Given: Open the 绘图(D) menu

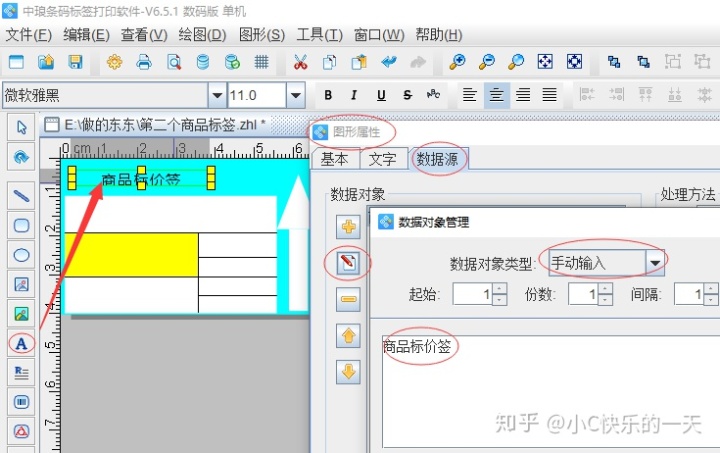Looking at the screenshot, I should pos(202,35).
